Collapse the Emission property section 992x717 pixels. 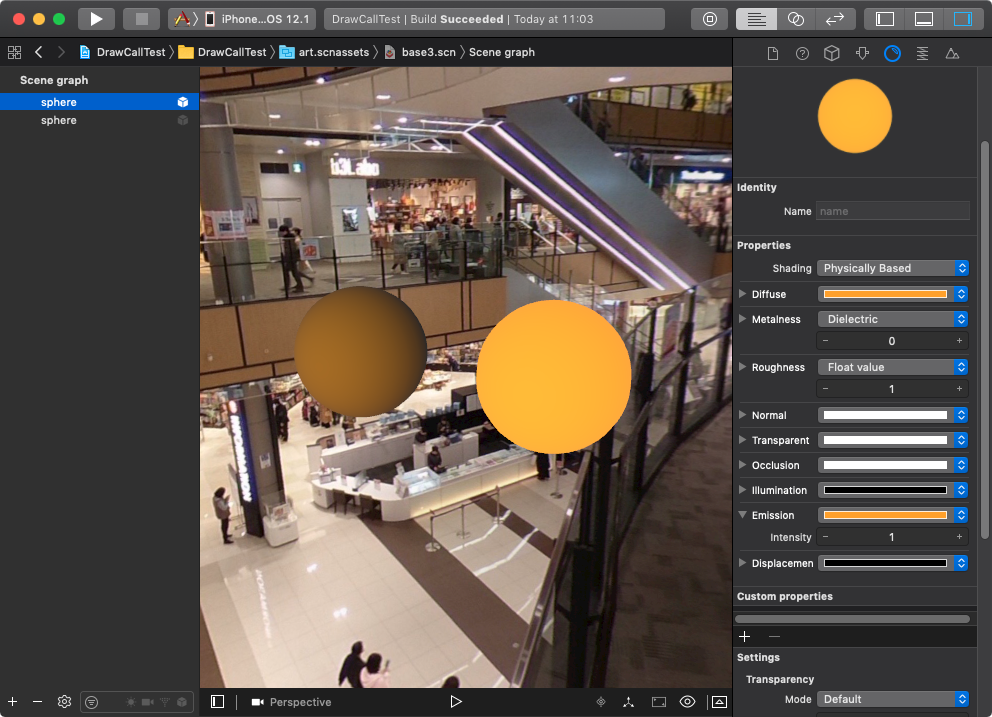pos(742,515)
